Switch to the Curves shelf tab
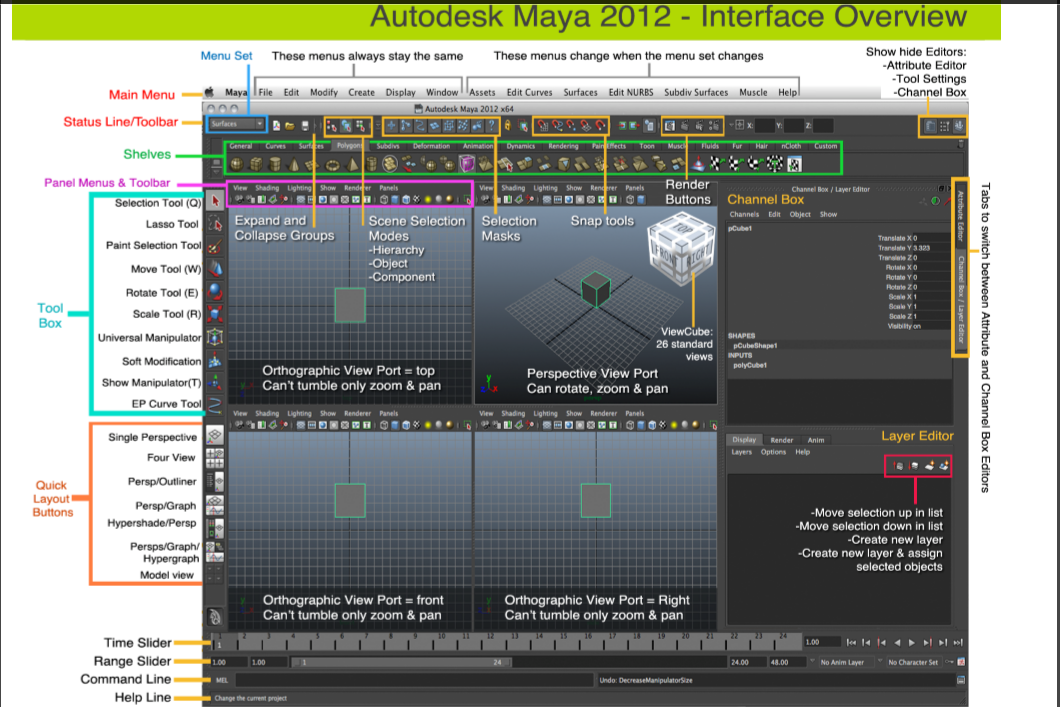The width and height of the screenshot is (1060, 707). pyautogui.click(x=275, y=146)
